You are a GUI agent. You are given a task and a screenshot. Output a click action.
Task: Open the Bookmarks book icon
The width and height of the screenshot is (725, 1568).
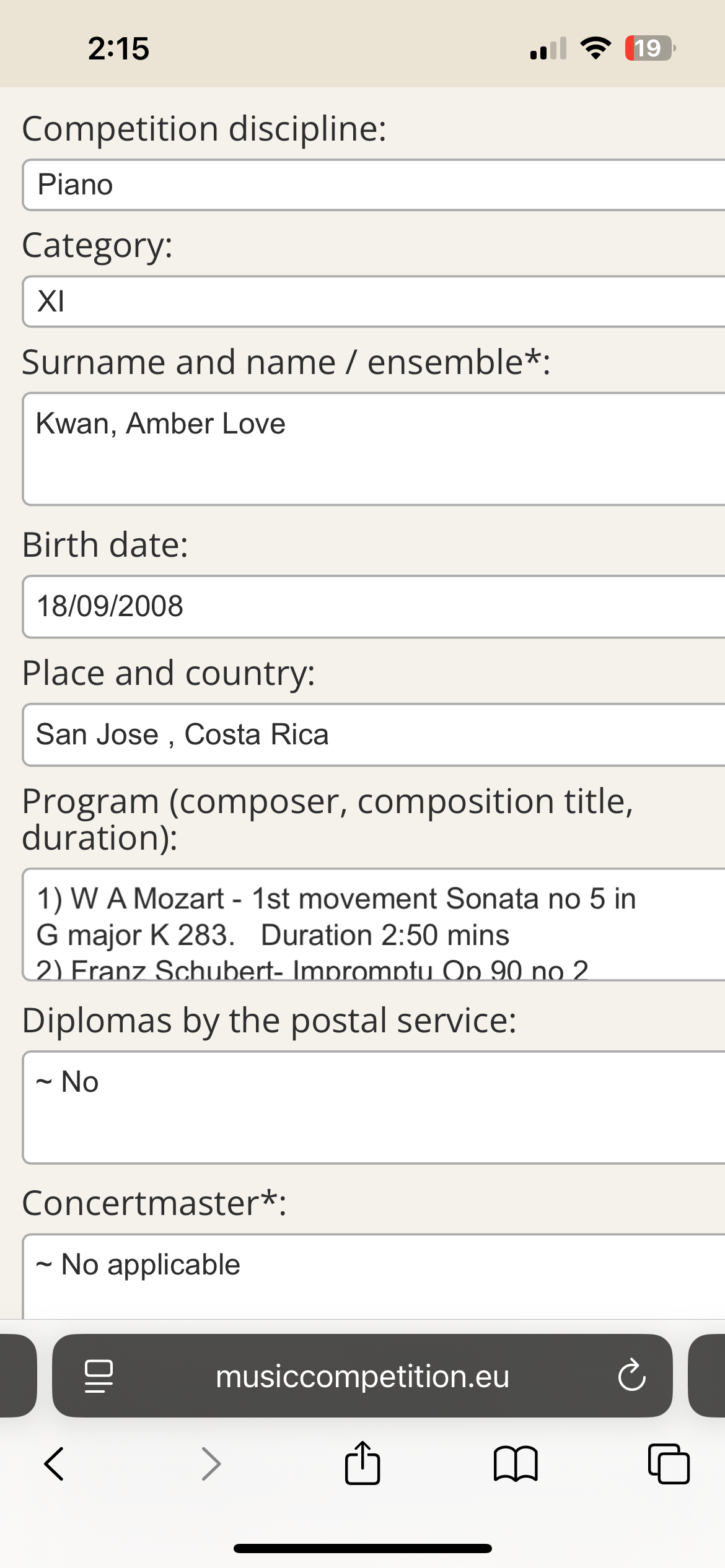pos(516,1464)
